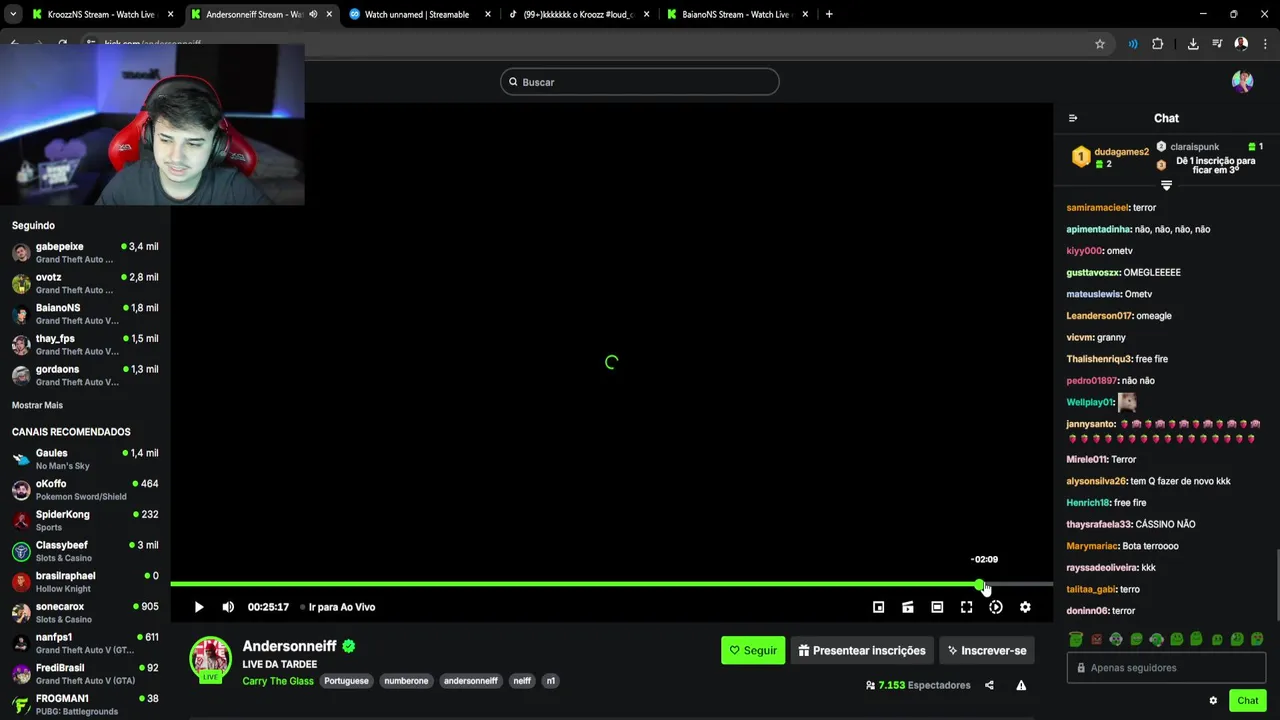Image resolution: width=1280 pixels, height=720 pixels.
Task: Open Carry The Glass category link
Action: pyautogui.click(x=278, y=681)
